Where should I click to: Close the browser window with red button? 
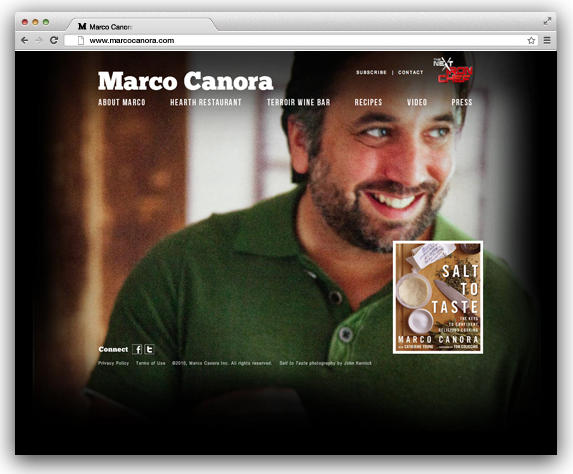[x=25, y=22]
